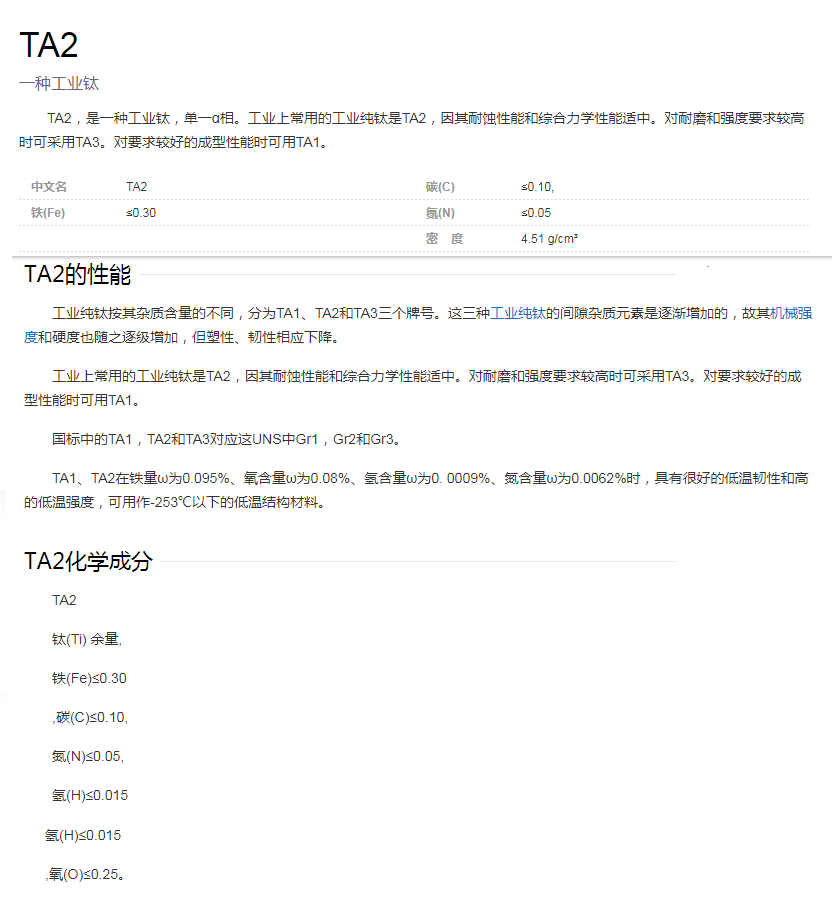The image size is (832, 902).
Task: Click the 铁(Fe)≤0.30 composition line
Action: [x=89, y=678]
